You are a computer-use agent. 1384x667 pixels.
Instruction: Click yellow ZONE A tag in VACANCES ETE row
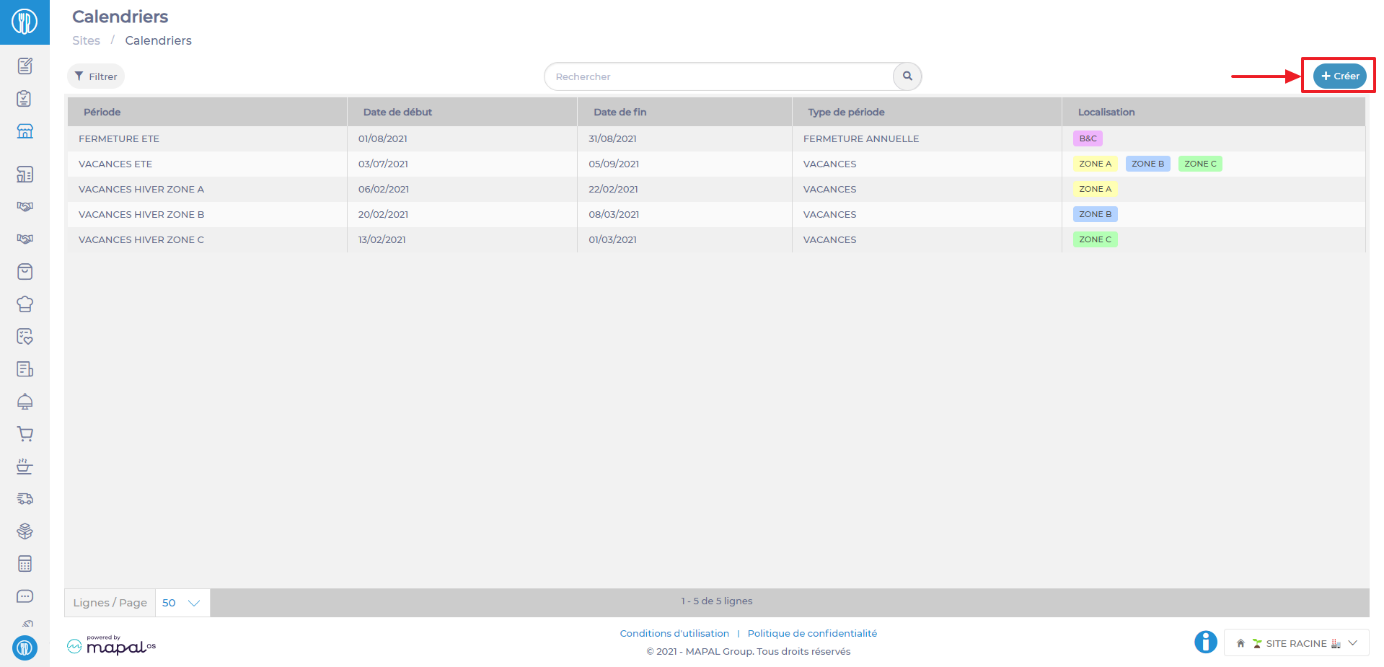(x=1095, y=164)
